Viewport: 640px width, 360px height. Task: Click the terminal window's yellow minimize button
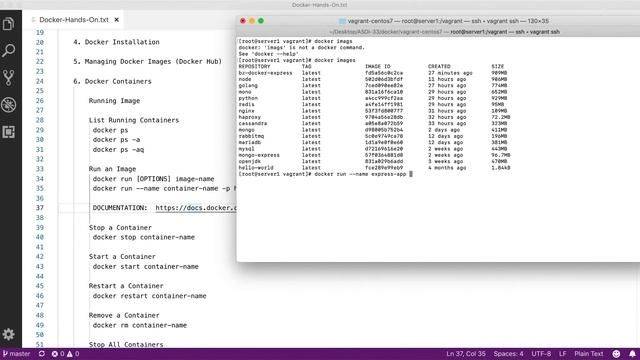252,21
